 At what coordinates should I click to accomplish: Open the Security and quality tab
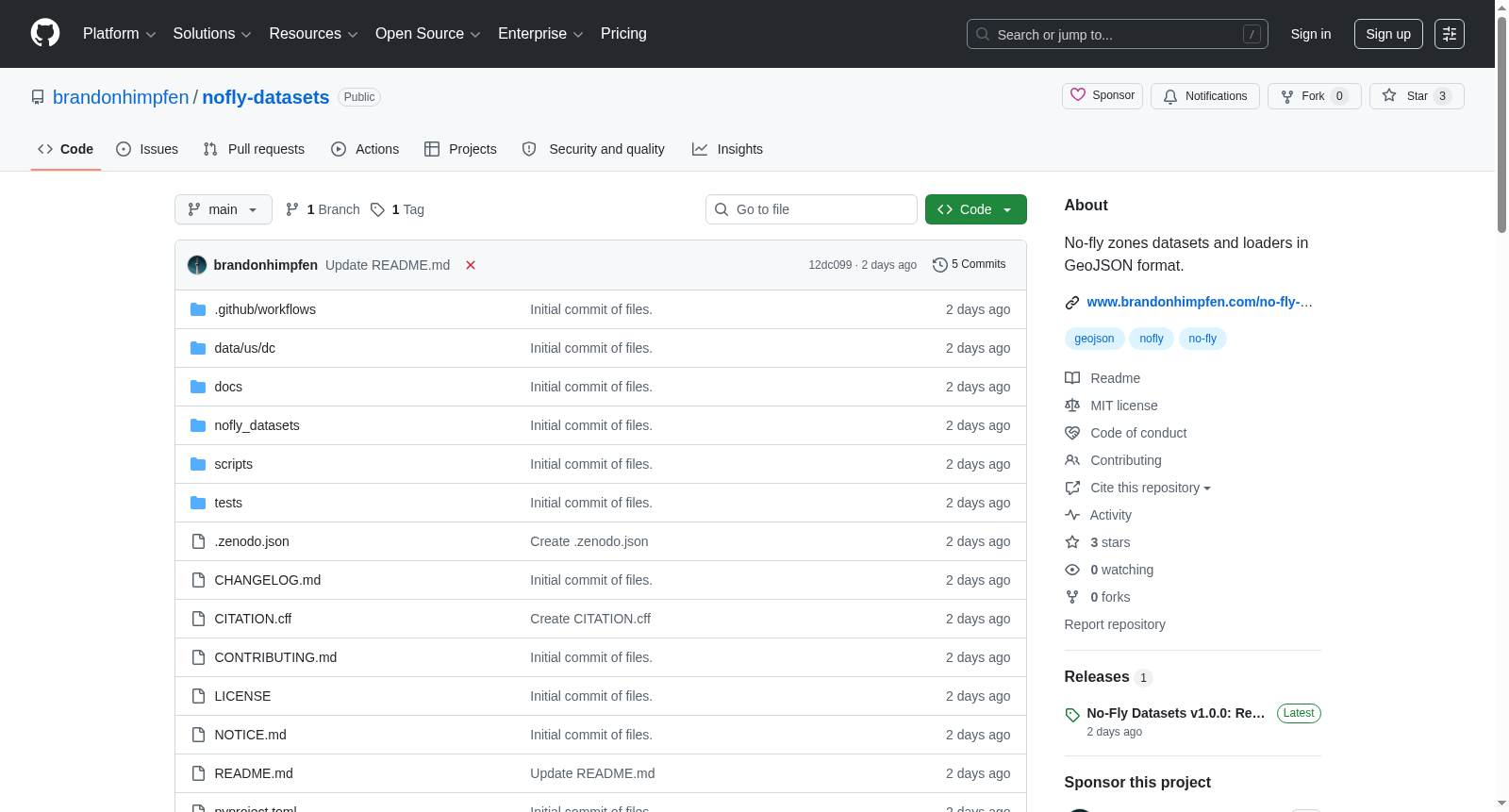593,149
